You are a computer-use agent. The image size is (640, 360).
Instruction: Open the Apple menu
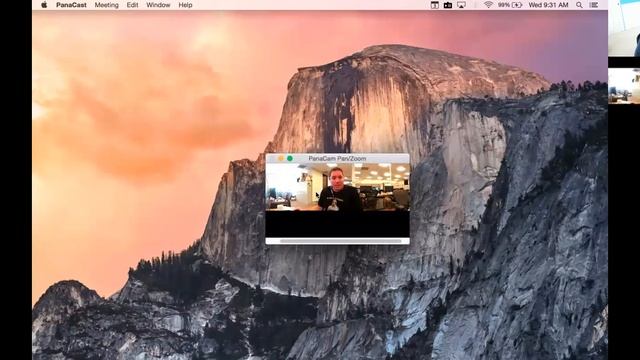point(44,5)
